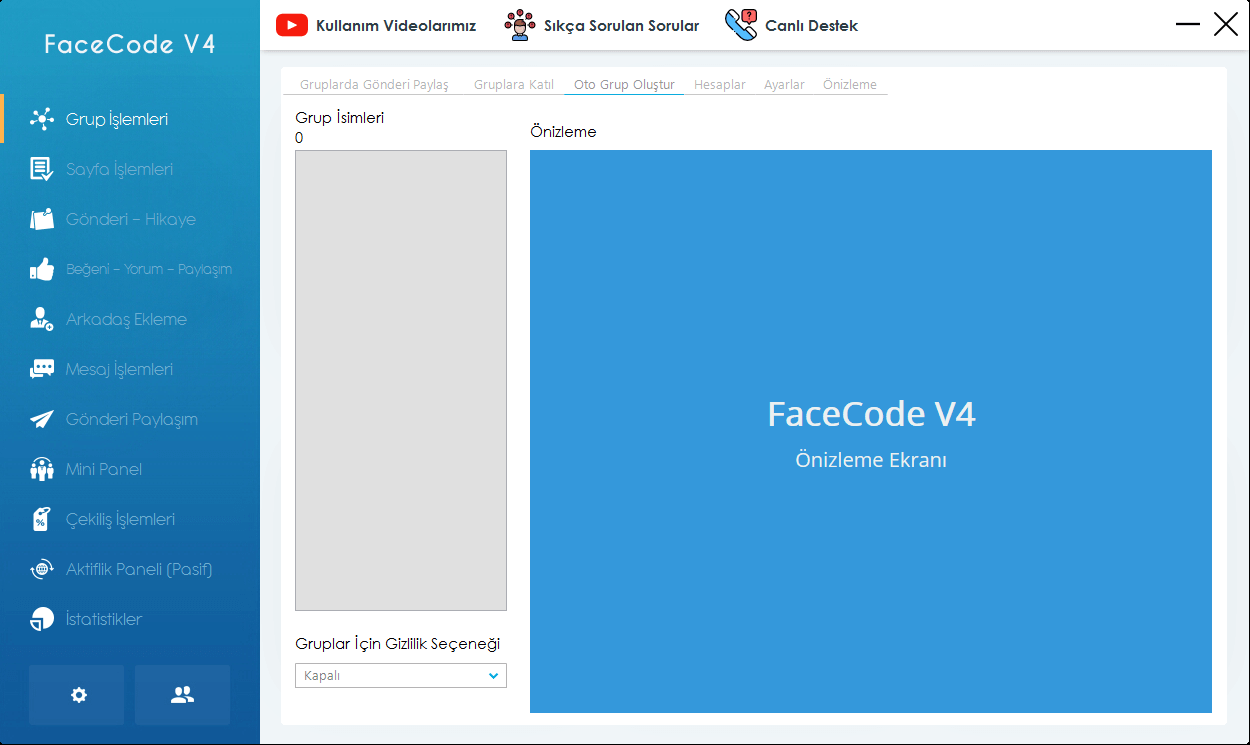The height and width of the screenshot is (745, 1250).
Task: Select the Oto Grup Oluştur tab
Action: tap(624, 85)
